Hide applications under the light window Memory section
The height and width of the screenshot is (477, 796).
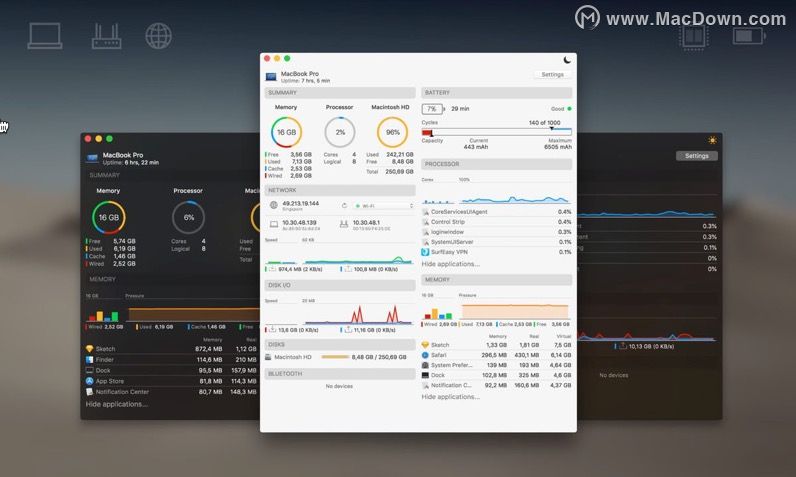[x=450, y=397]
